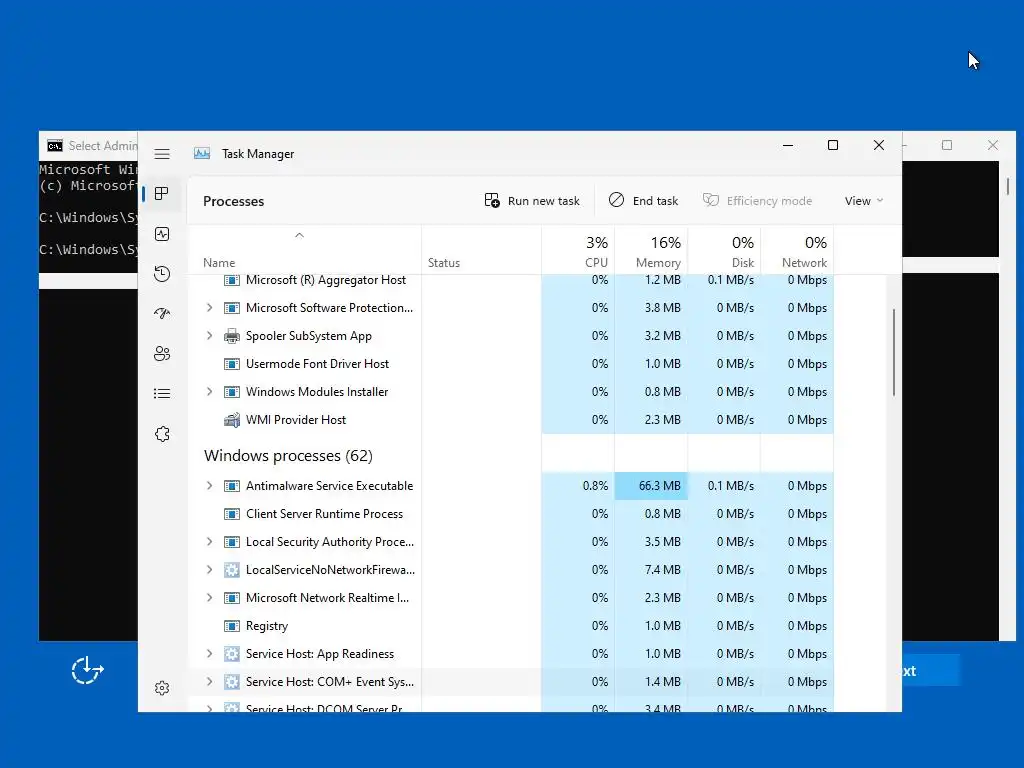Switch to the Processes page icon
1024x768 pixels.
coord(162,194)
